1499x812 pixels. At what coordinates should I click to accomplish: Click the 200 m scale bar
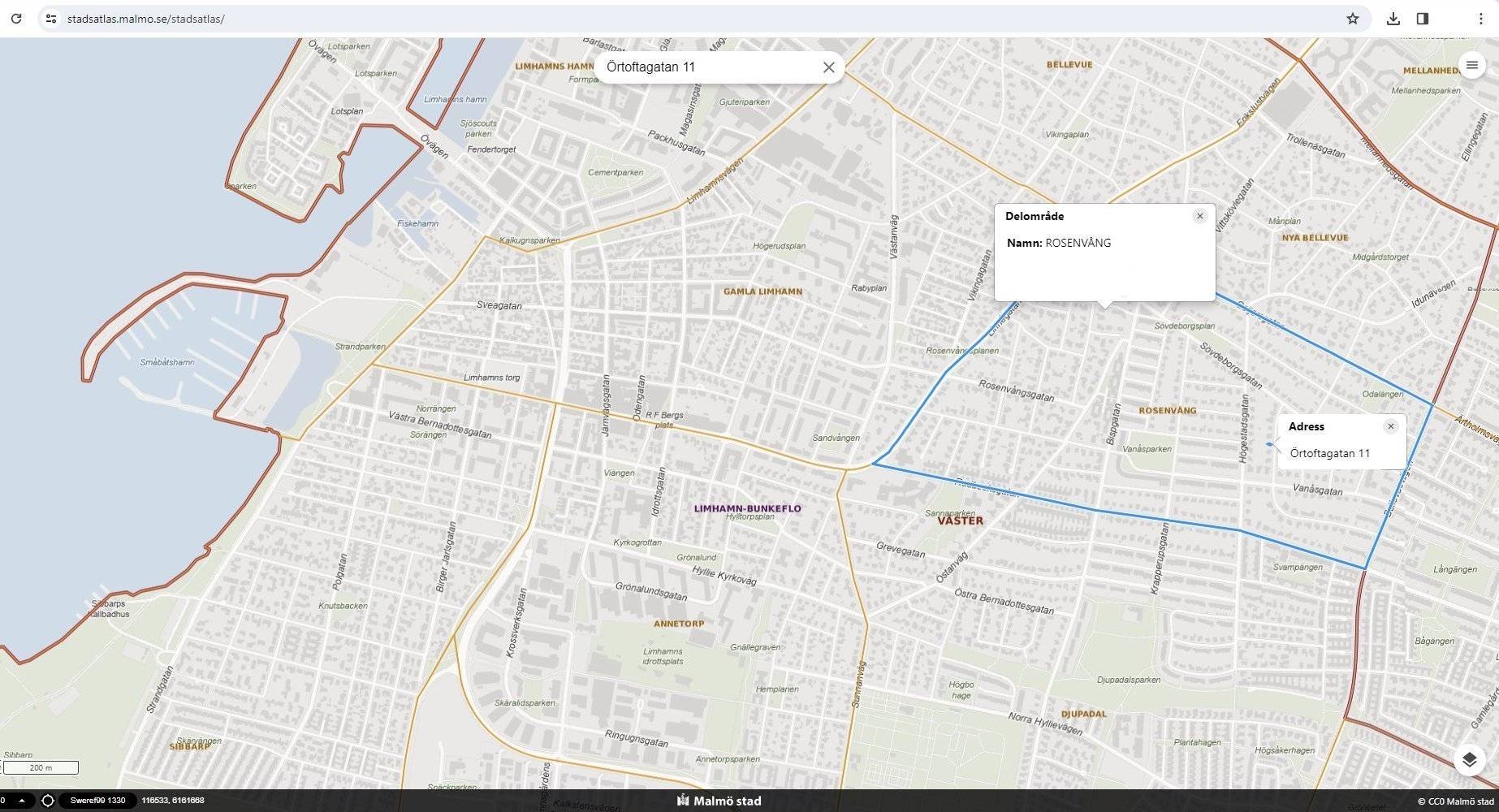[41, 767]
